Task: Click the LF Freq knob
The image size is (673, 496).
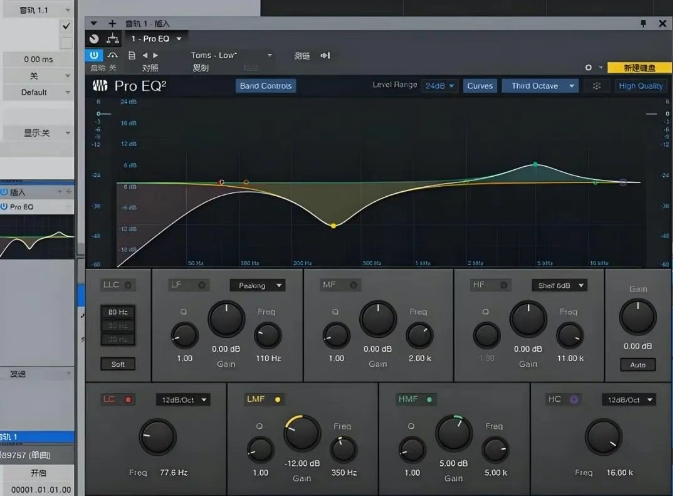Action: tap(268, 336)
